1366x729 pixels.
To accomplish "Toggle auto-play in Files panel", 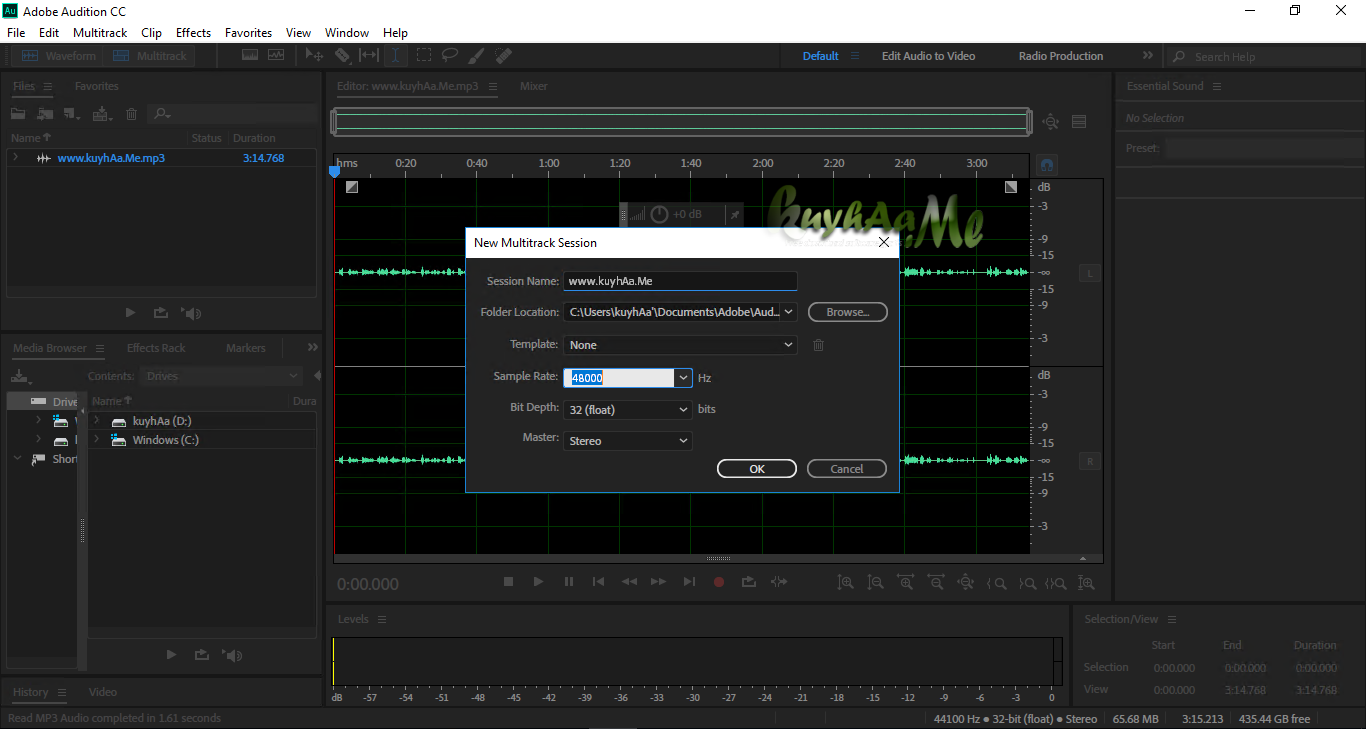I will click(x=192, y=313).
